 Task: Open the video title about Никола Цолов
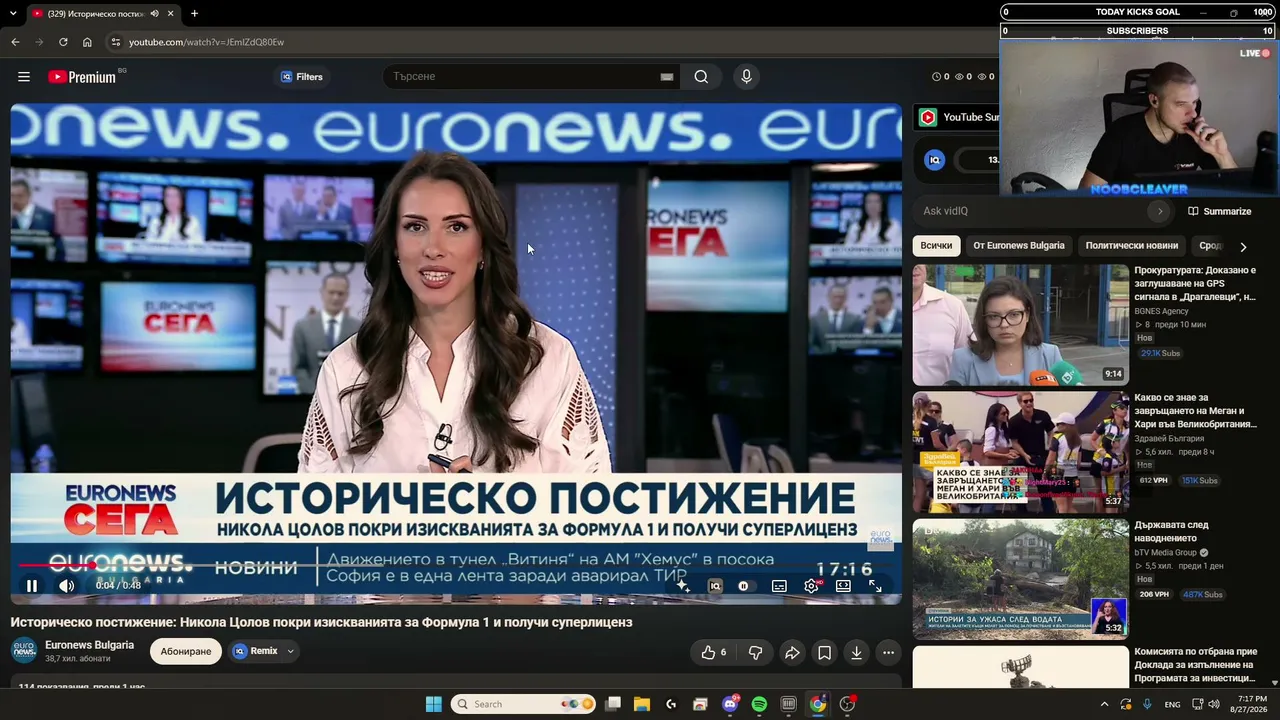pyautogui.click(x=321, y=622)
